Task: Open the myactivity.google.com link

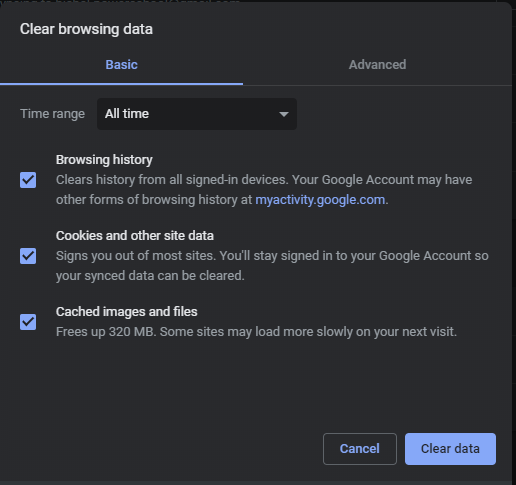Action: tap(320, 200)
